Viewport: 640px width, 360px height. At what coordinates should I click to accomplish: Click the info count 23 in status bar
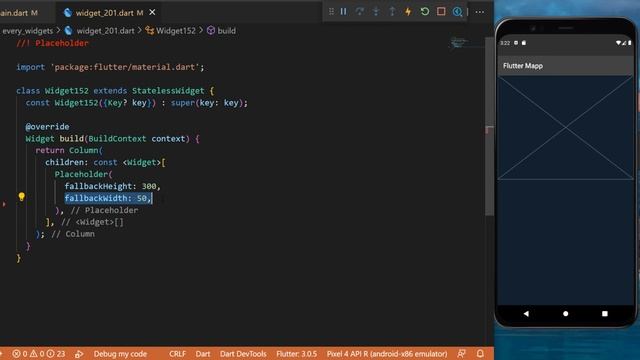[56, 354]
